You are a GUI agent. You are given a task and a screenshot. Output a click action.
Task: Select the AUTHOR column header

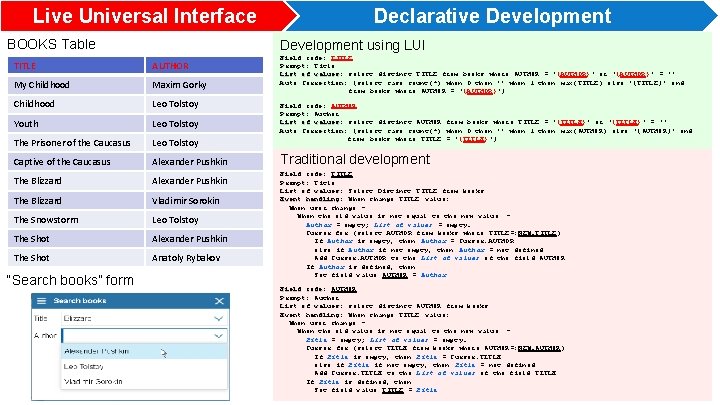[x=204, y=65]
